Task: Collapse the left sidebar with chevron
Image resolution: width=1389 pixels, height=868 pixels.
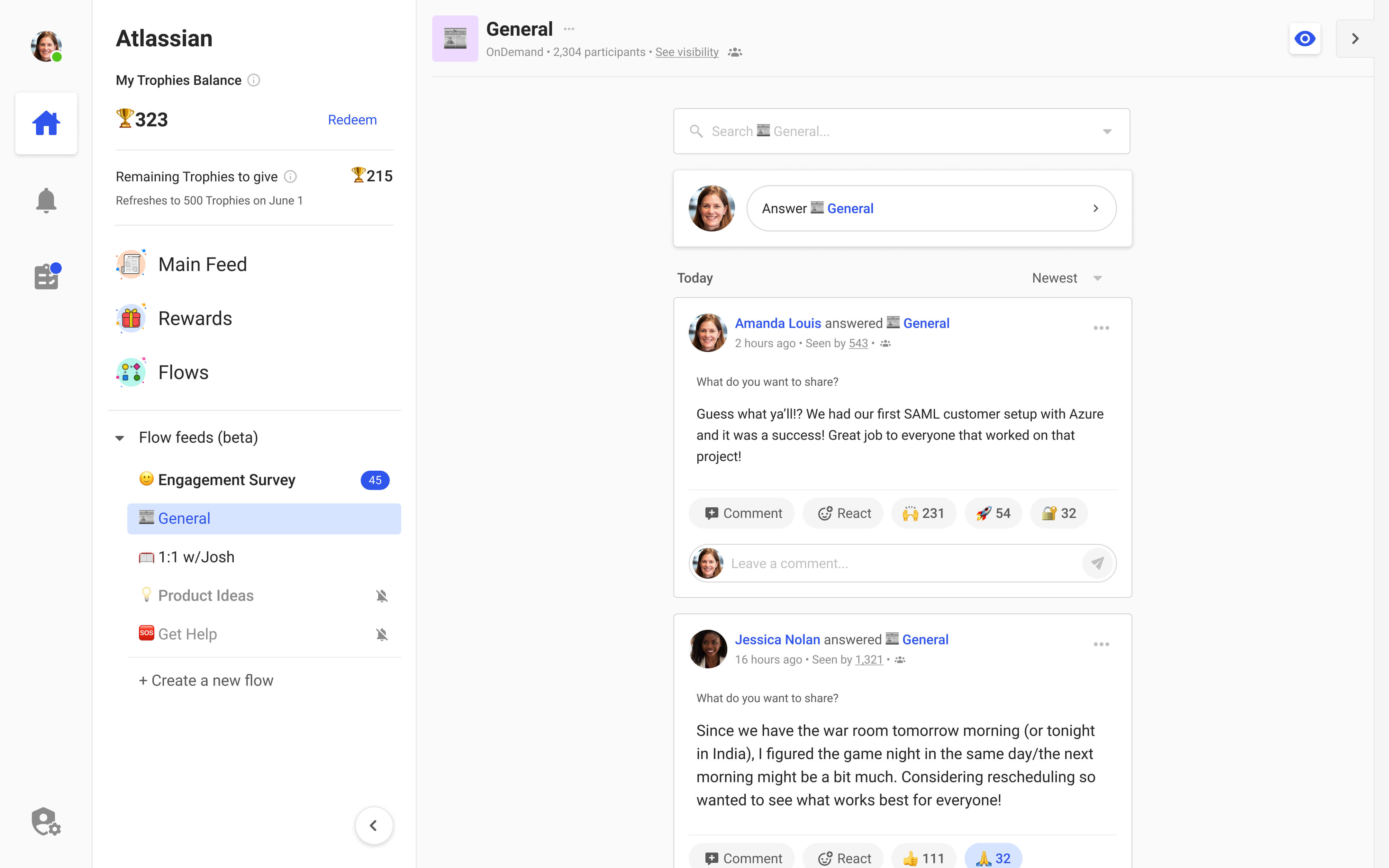Action: tap(374, 826)
